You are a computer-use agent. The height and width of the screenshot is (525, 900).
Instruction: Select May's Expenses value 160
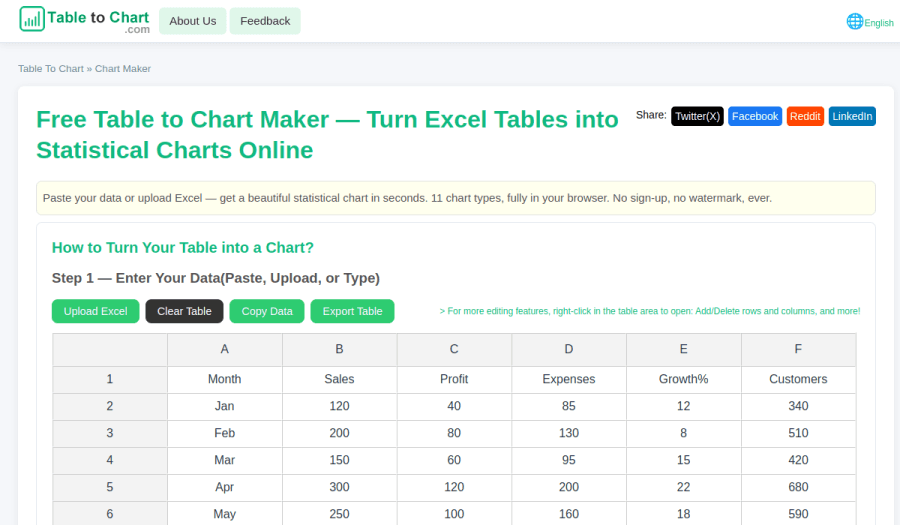[569, 514]
